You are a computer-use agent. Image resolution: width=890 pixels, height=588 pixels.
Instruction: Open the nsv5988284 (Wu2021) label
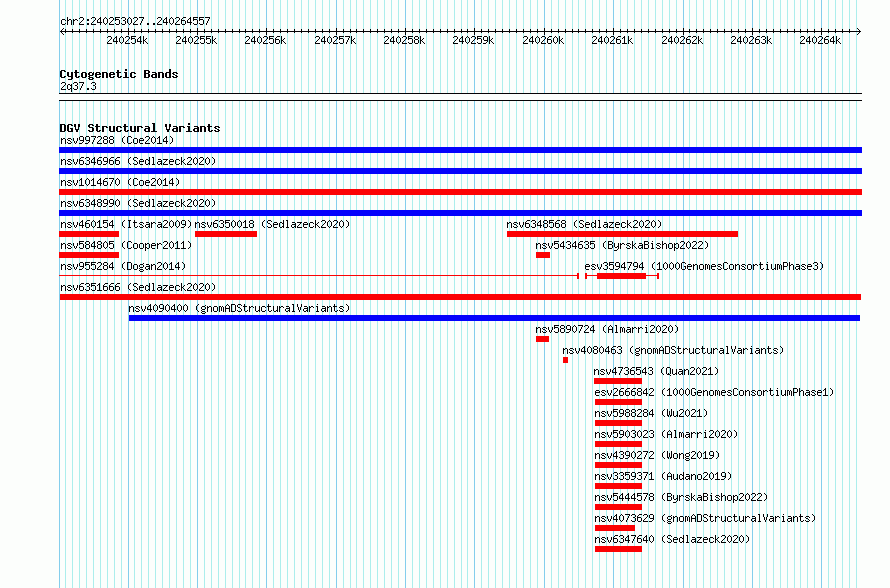651,413
